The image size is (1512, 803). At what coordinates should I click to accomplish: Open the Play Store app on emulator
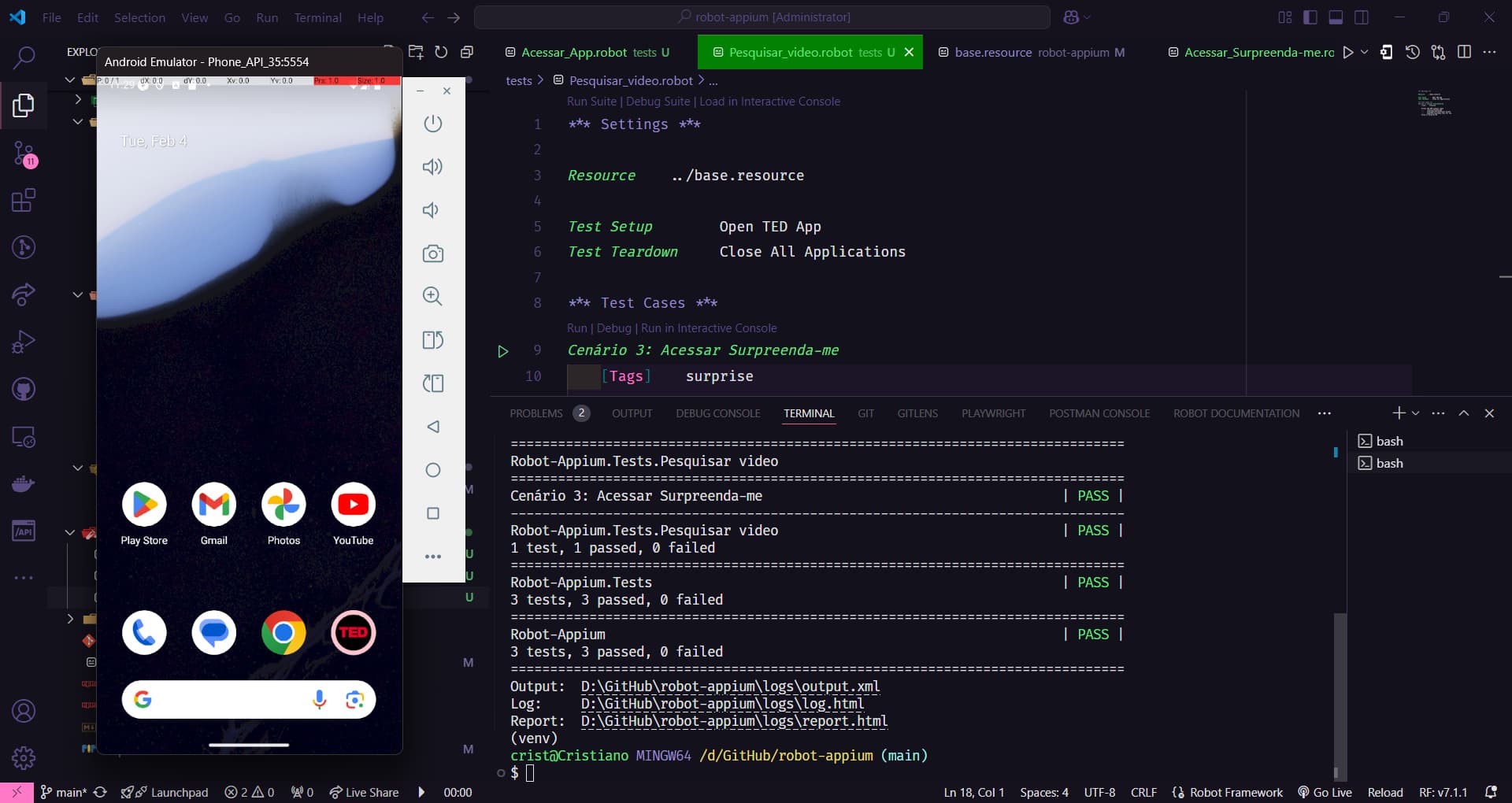point(144,515)
